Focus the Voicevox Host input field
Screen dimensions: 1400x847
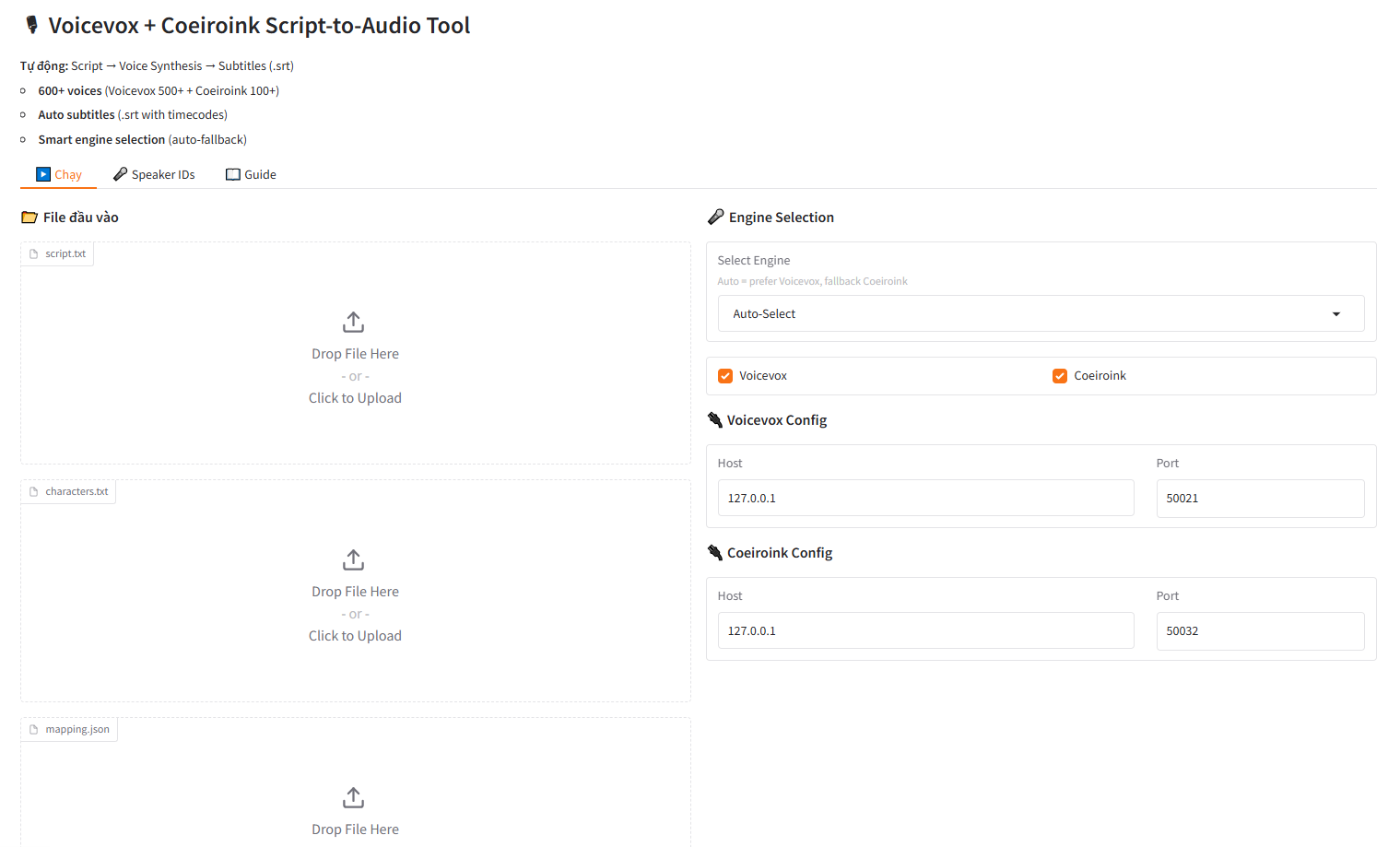coord(925,498)
